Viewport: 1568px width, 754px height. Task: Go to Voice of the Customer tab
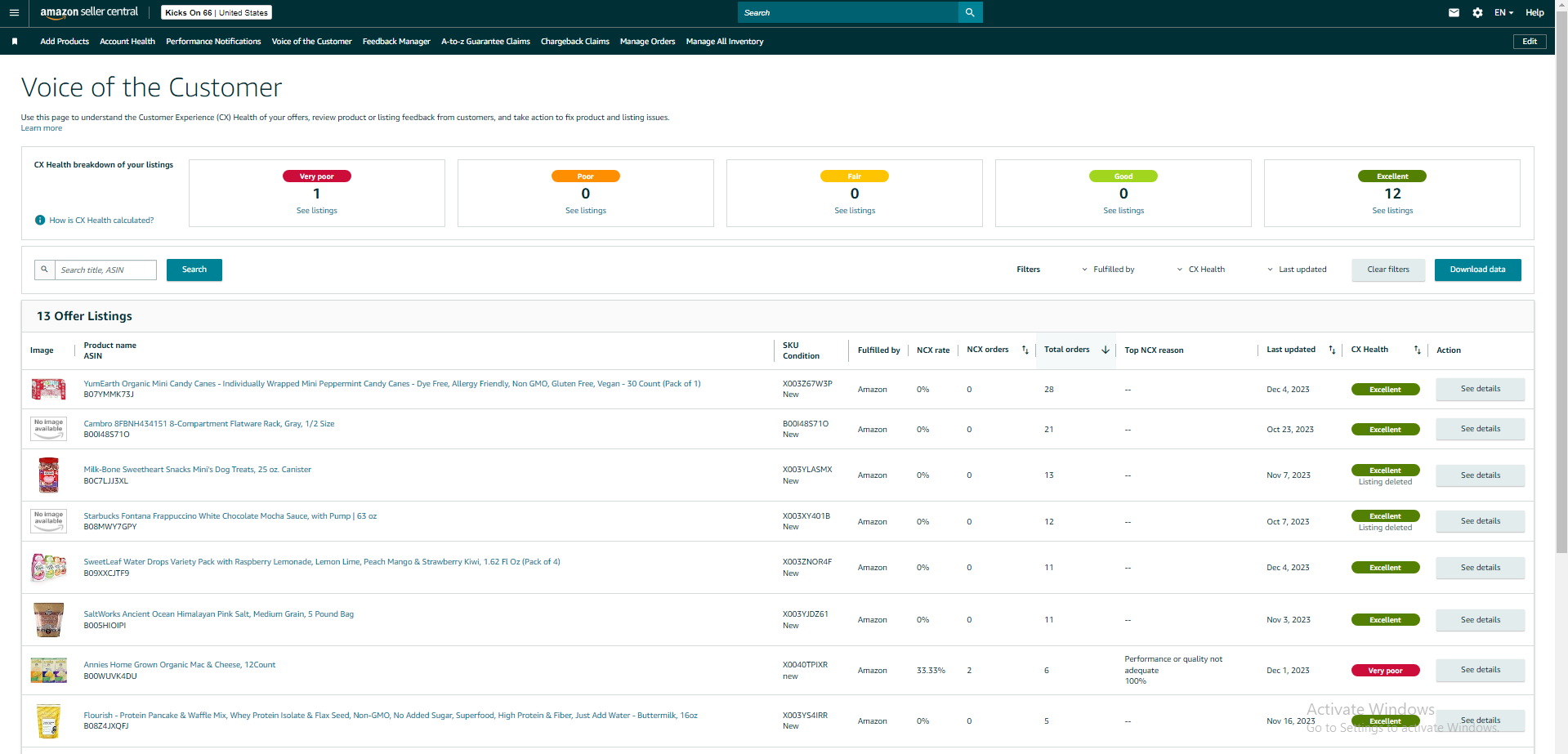(311, 42)
